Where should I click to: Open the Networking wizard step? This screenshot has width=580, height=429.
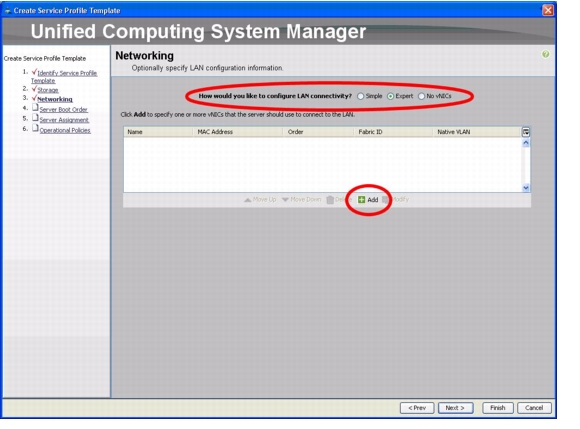coord(55,99)
